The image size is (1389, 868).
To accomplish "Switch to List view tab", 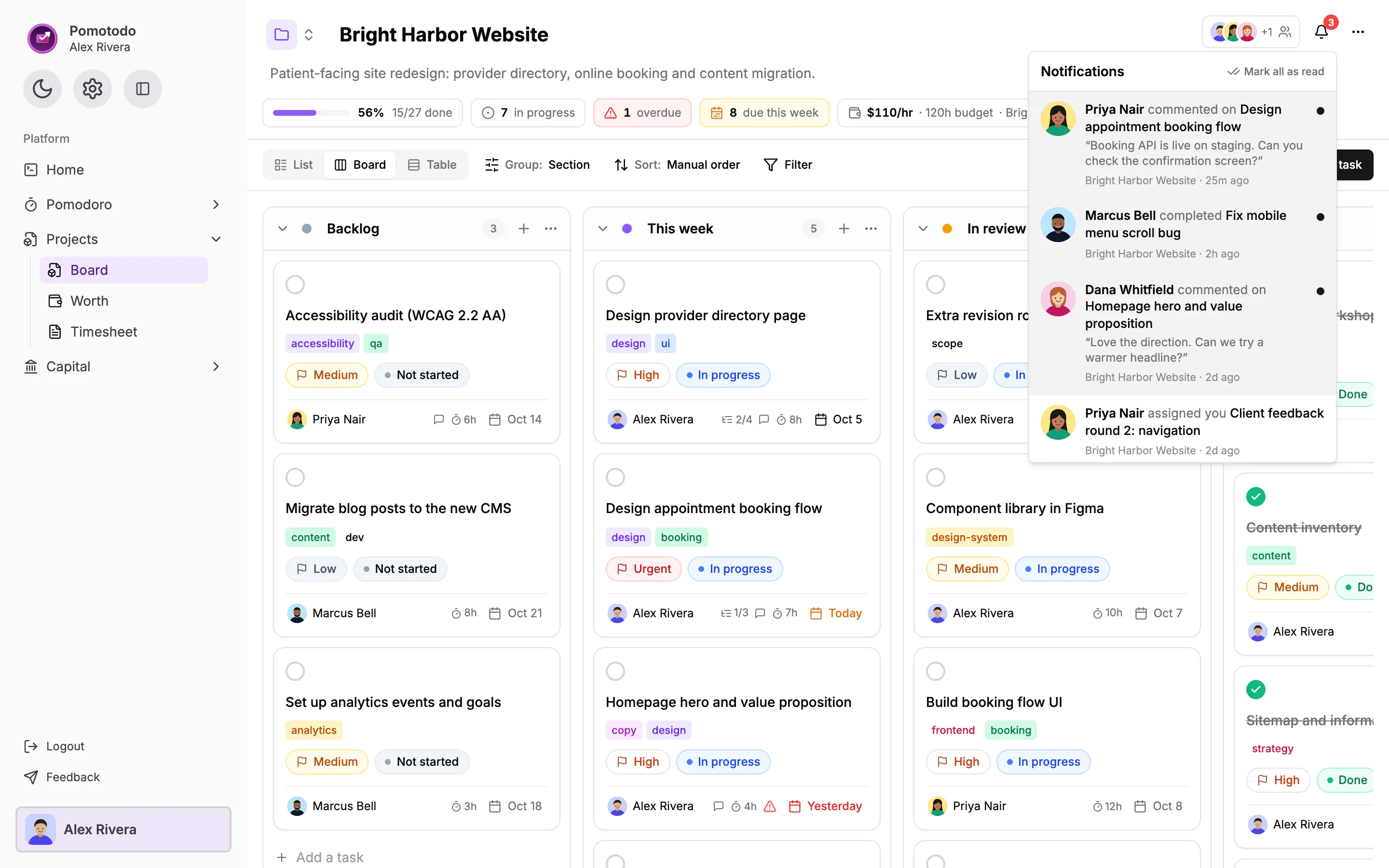I will [294, 165].
